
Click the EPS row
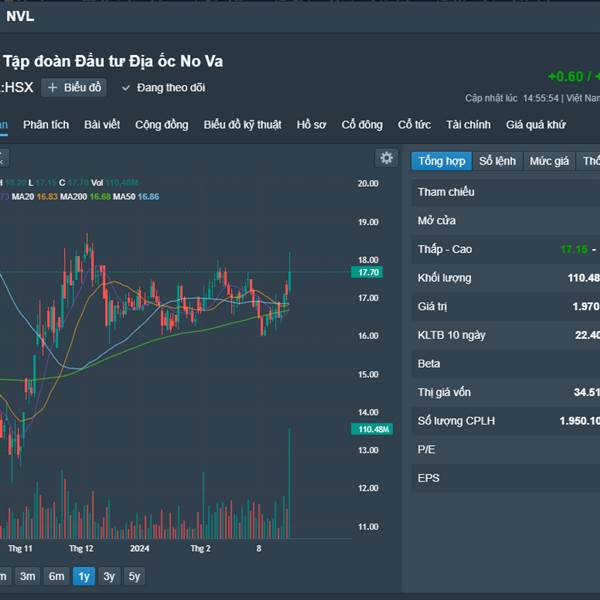506,478
